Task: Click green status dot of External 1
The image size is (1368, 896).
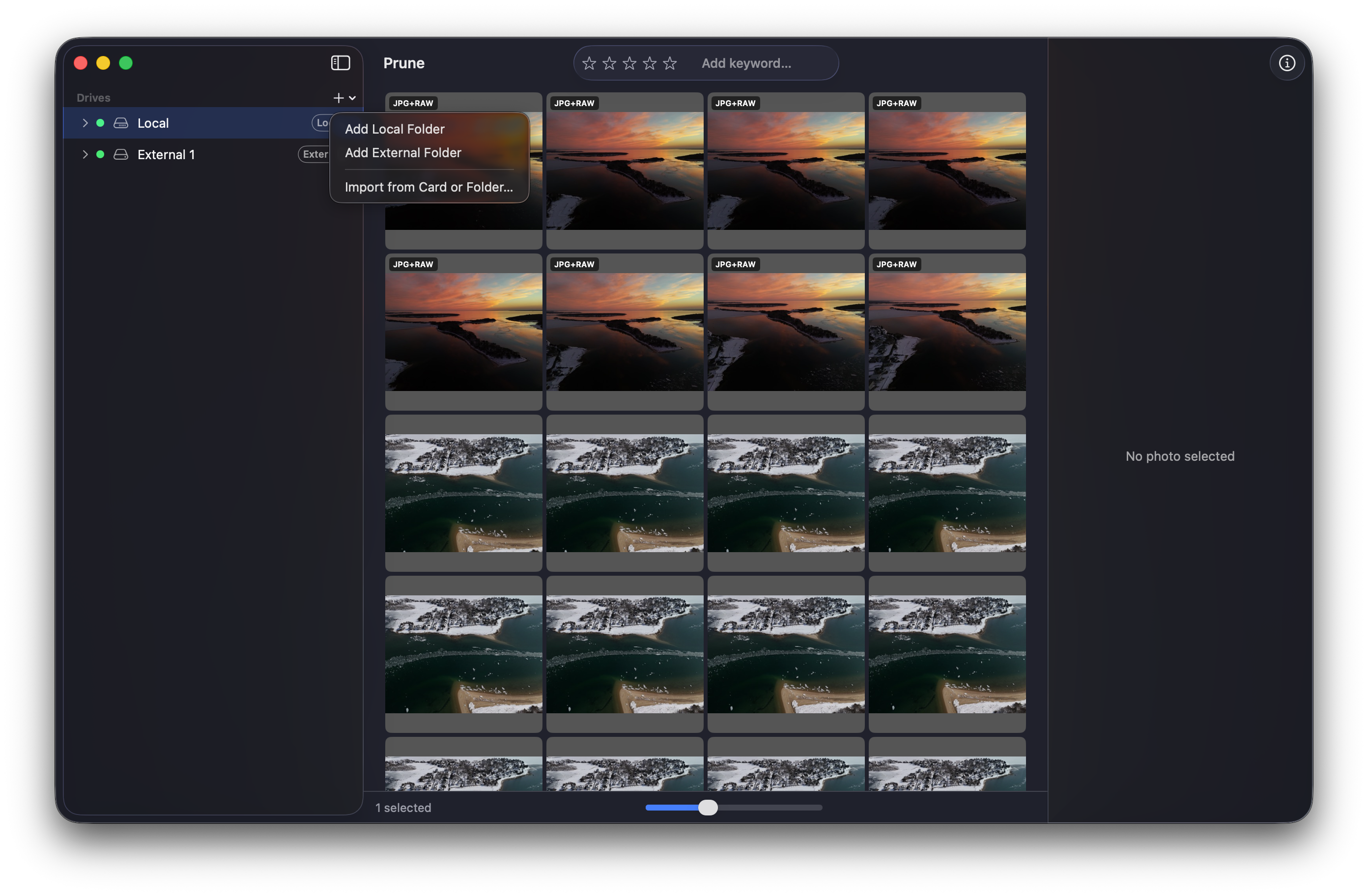Action: (100, 154)
